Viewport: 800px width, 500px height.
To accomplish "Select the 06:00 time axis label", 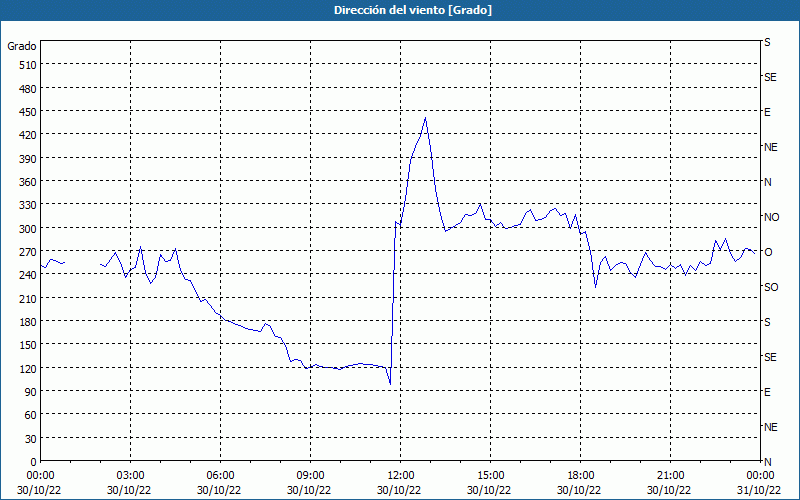I will click(x=220, y=476).
